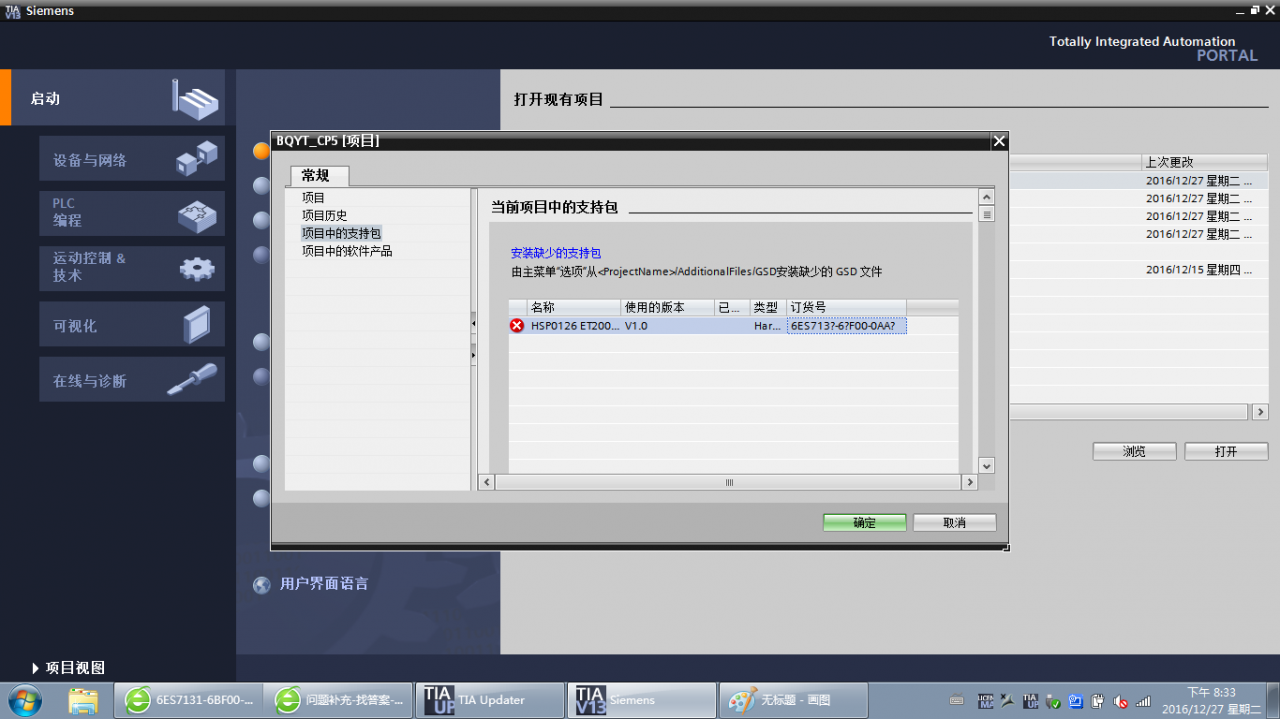This screenshot has width=1280, height=719.
Task: Select 项目中的软件产品 navigation entry
Action: tap(347, 251)
